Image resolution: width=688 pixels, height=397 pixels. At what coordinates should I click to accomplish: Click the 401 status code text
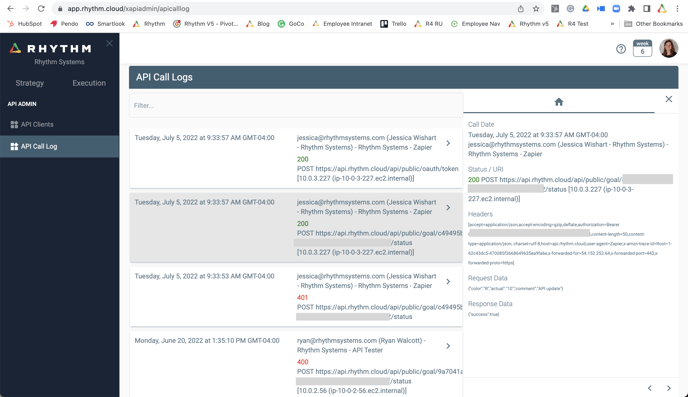pyautogui.click(x=302, y=297)
